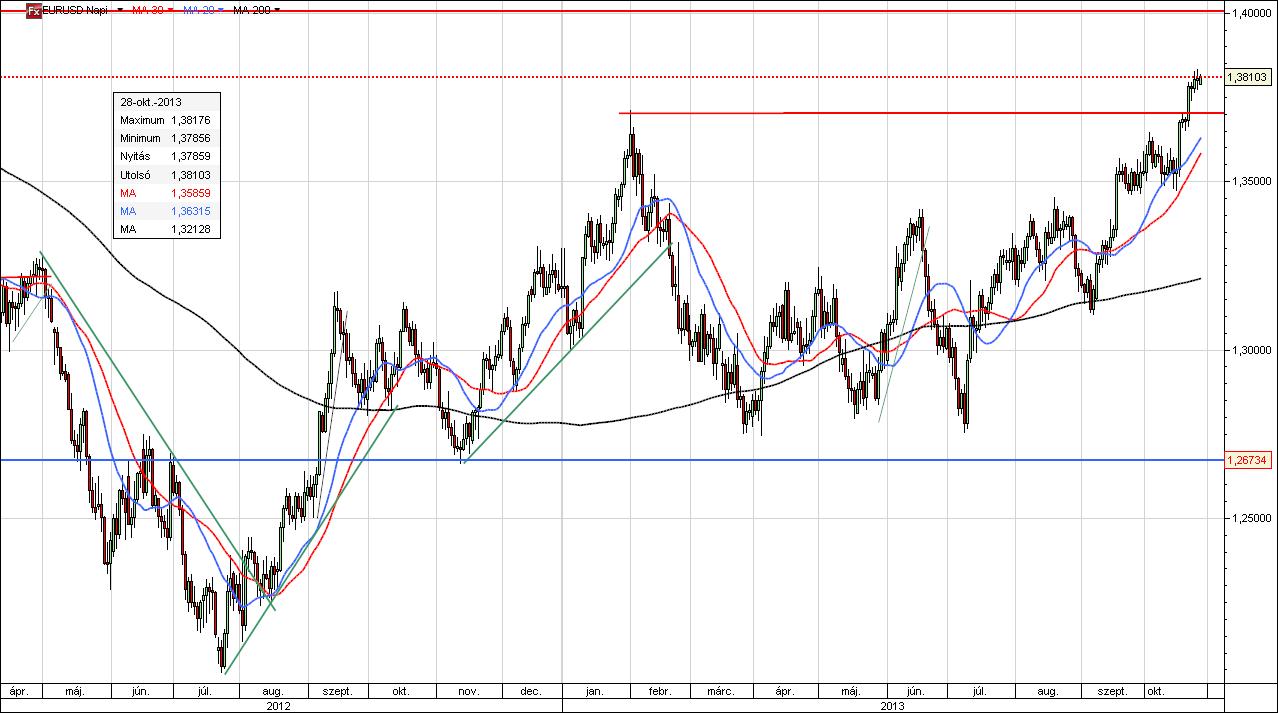Select the 1,26734 blue price level tag

coord(1248,460)
